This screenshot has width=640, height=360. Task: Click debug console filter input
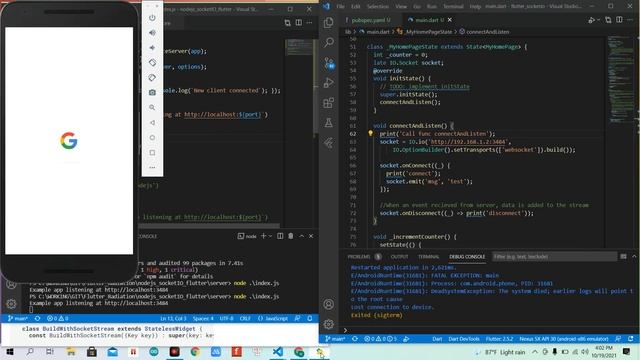point(554,256)
